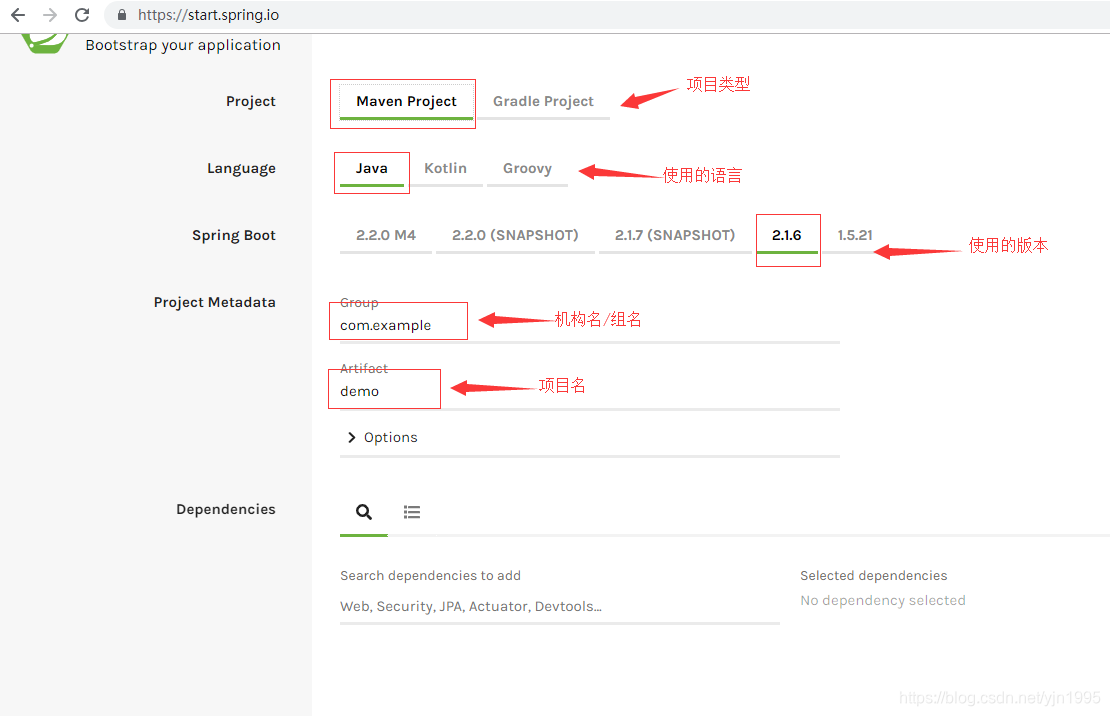Choose Kotlin as the language
This screenshot has height=716, width=1110.
pos(445,169)
